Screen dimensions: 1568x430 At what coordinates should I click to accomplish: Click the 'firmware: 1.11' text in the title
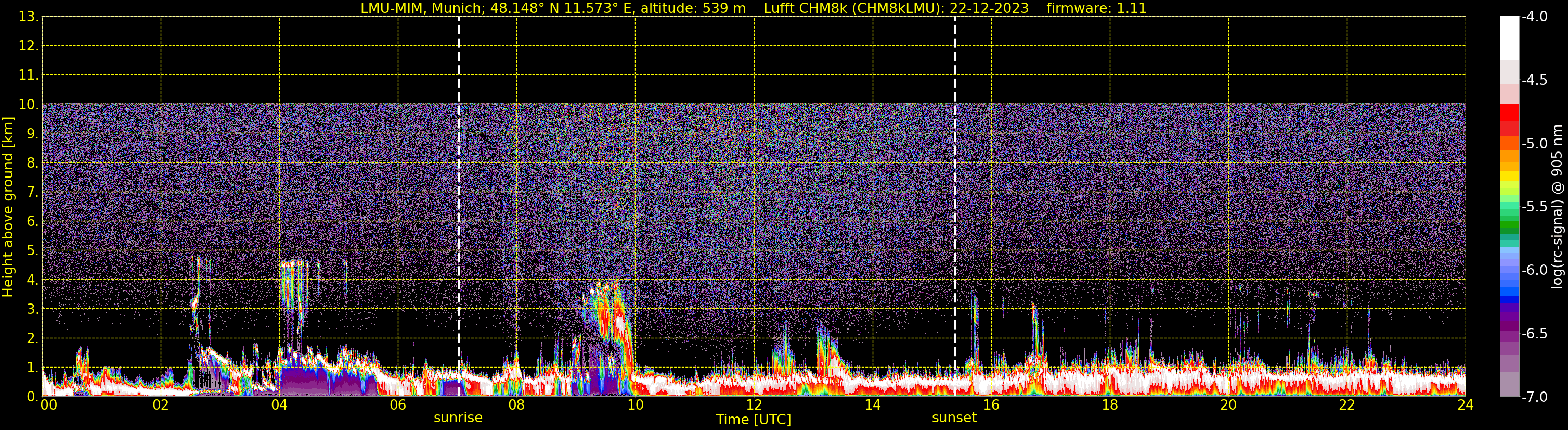pyautogui.click(x=1096, y=8)
